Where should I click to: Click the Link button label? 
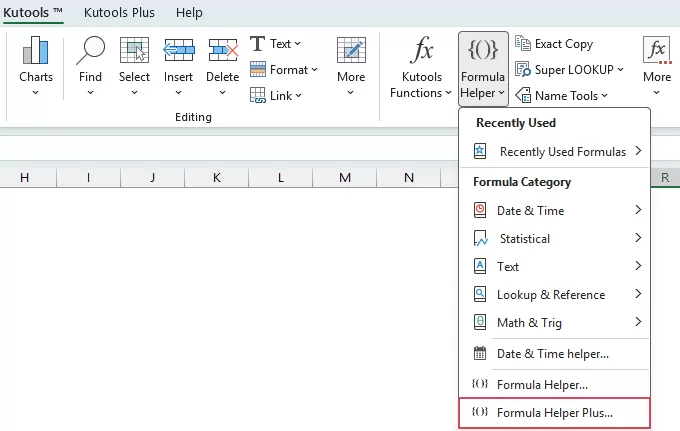click(281, 95)
